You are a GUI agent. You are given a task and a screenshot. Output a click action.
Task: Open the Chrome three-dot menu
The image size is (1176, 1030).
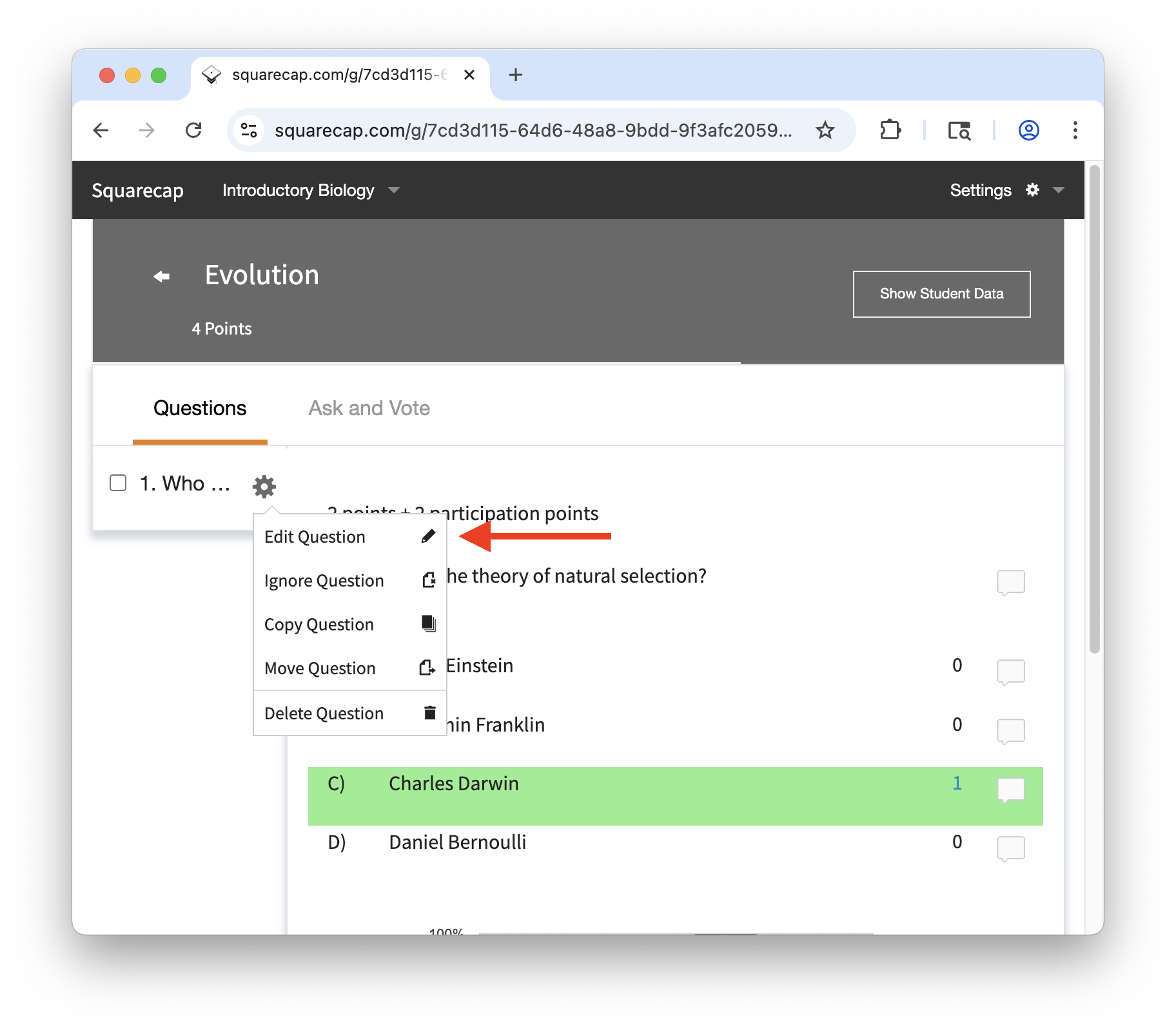click(1075, 130)
